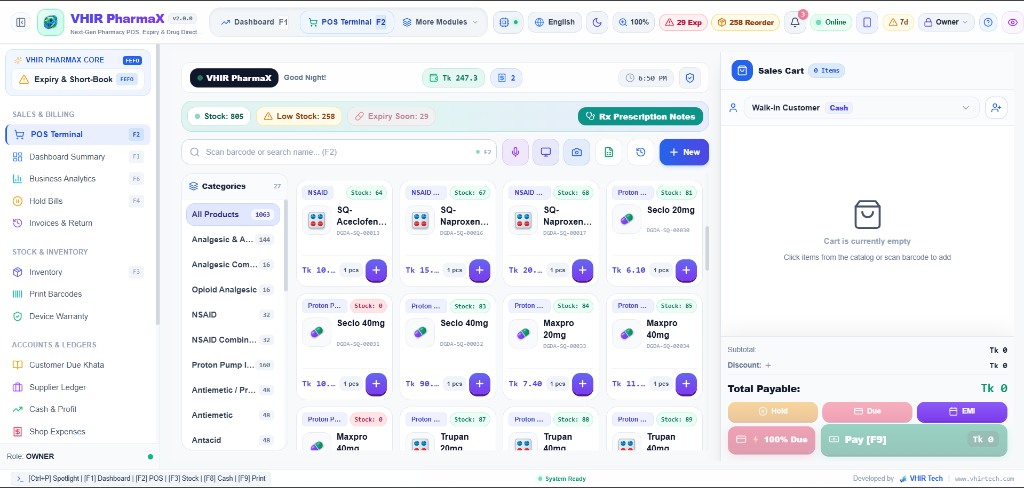This screenshot has width=1024, height=488.
Task: Open Dashboard Summary in sidebar
Action: pyautogui.click(x=78, y=157)
